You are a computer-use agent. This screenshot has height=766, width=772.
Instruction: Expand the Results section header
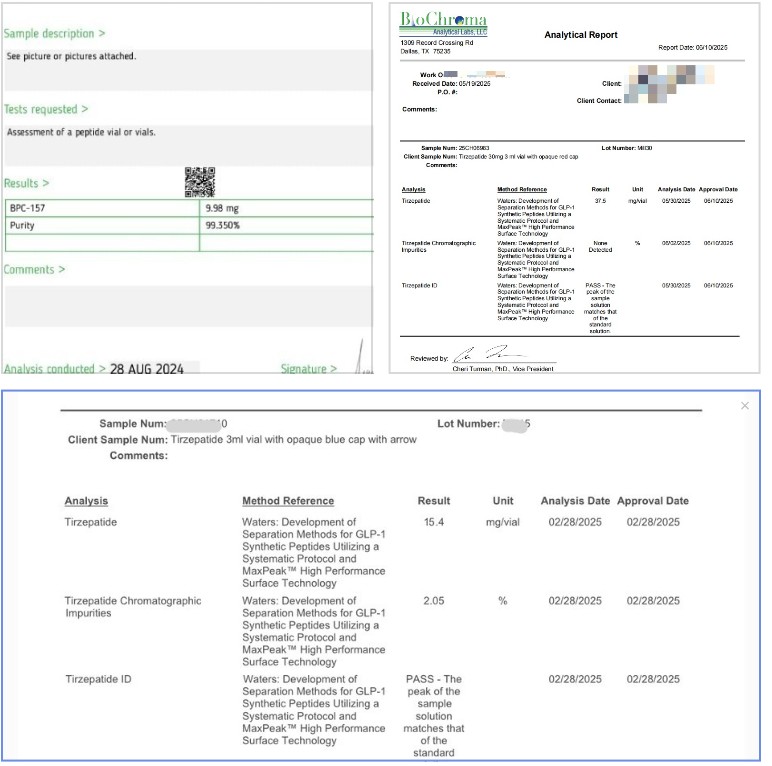click(27, 184)
